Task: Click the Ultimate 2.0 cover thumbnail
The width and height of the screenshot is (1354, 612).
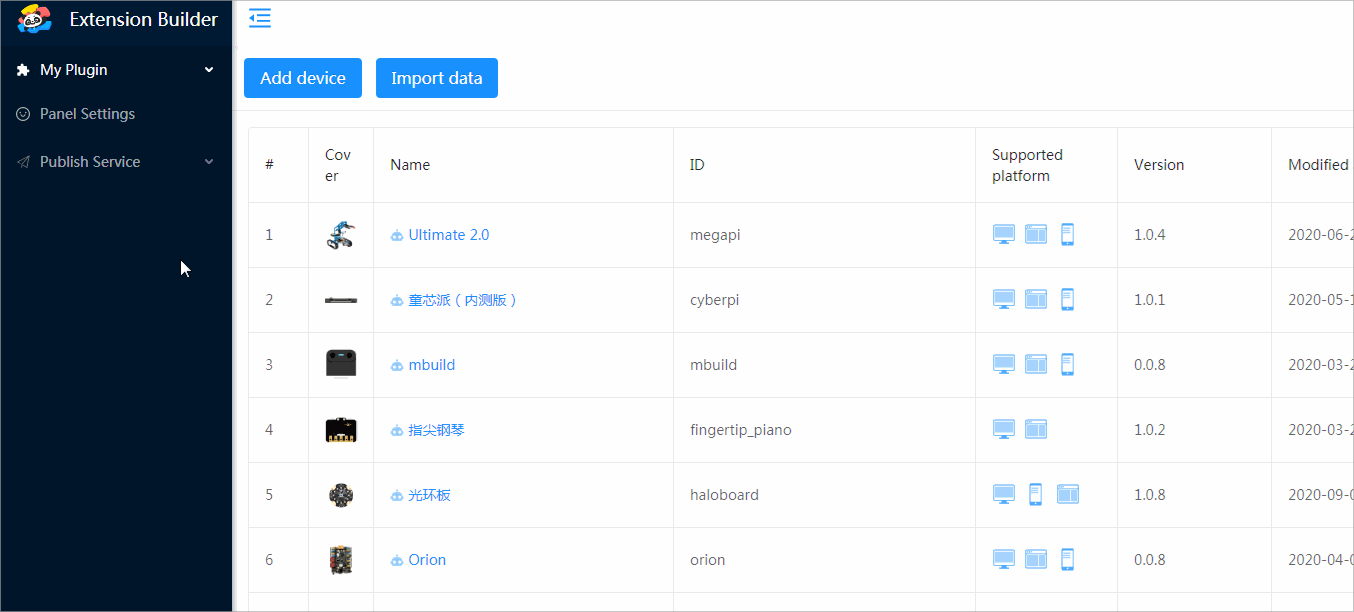Action: click(340, 233)
